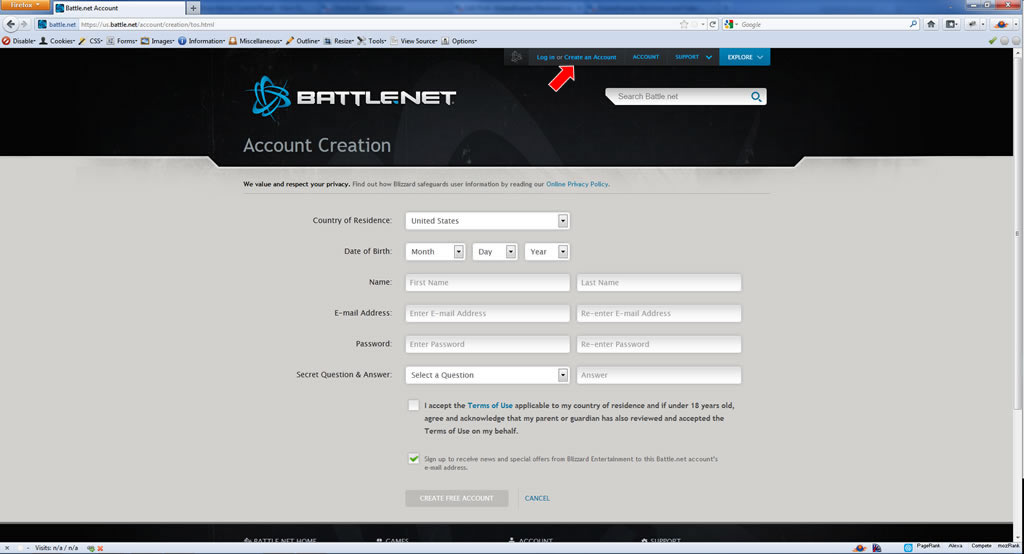Open the Tools toolbar menu
The height and width of the screenshot is (554, 1024).
372,41
